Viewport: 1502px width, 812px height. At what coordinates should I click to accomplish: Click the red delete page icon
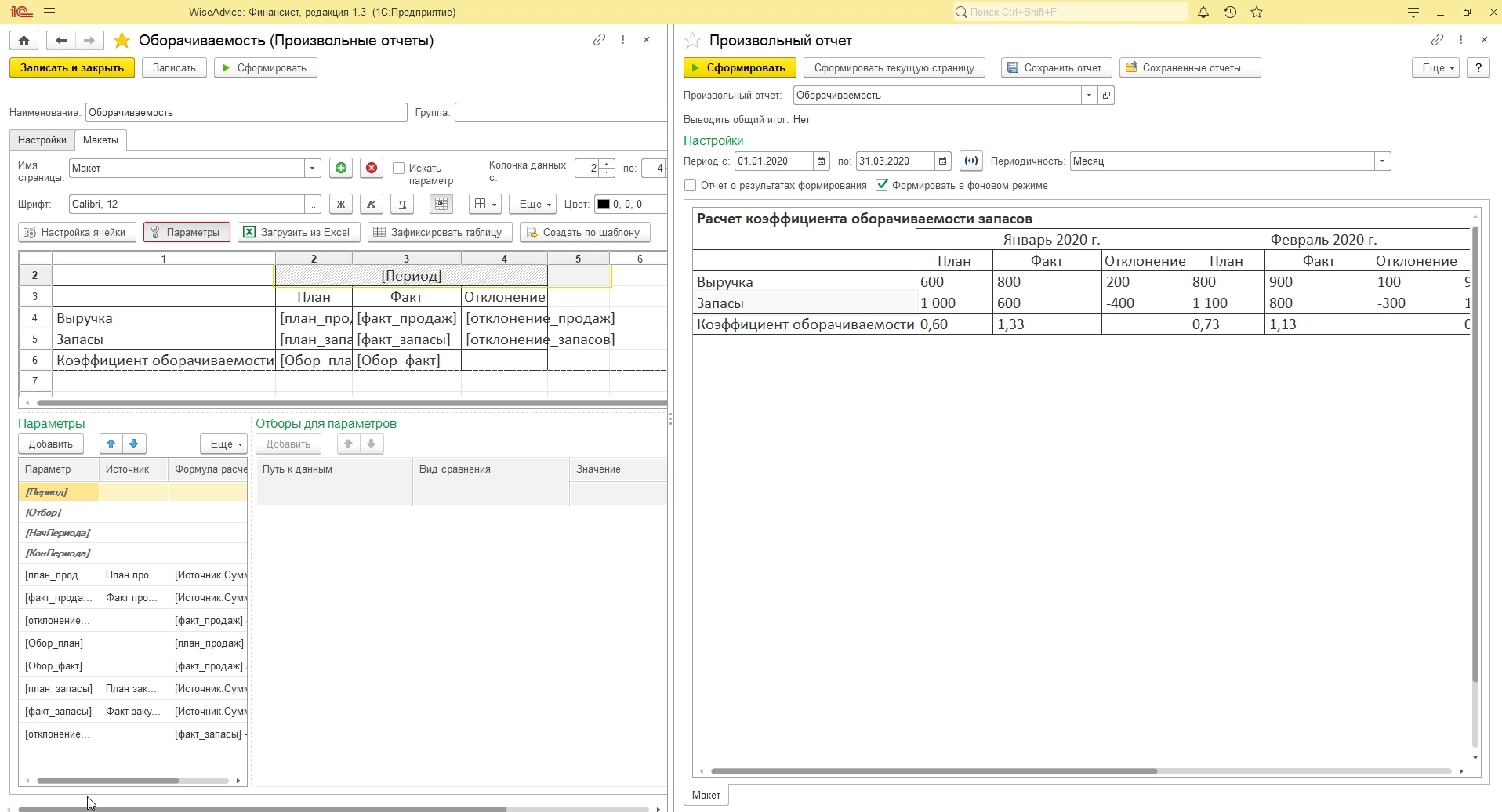tap(372, 169)
